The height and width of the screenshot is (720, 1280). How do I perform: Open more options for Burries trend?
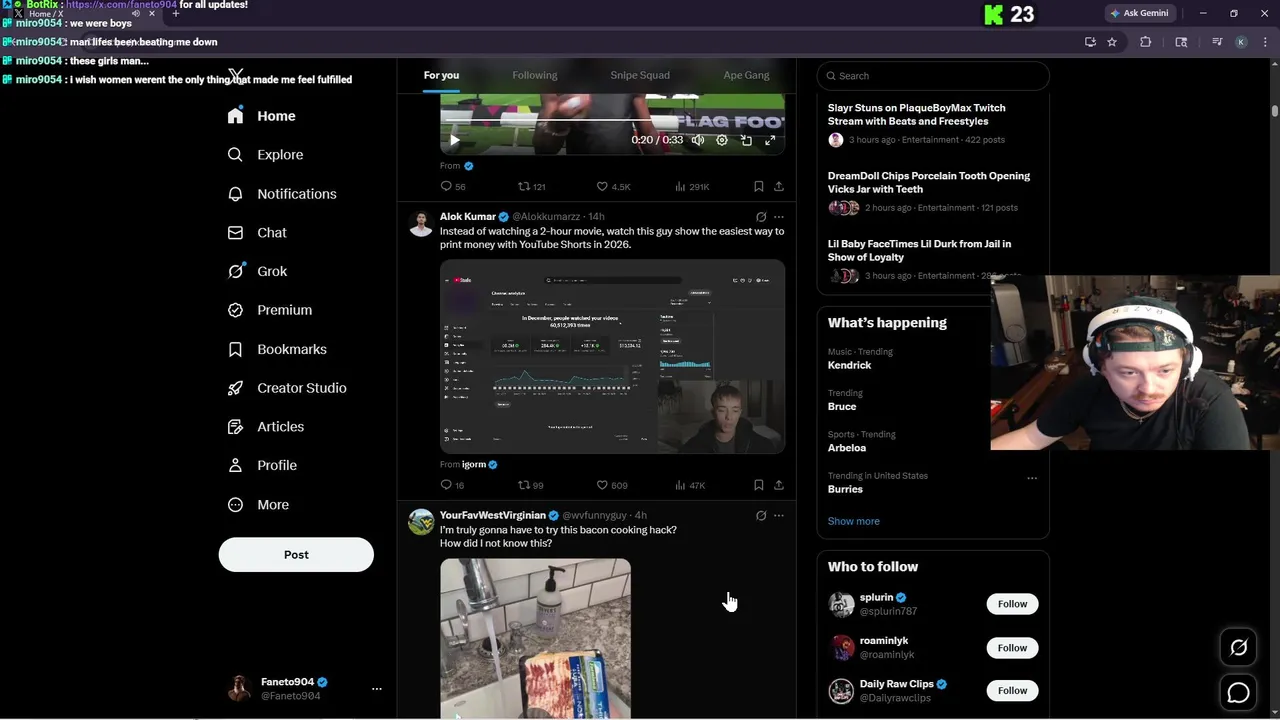[1032, 478]
